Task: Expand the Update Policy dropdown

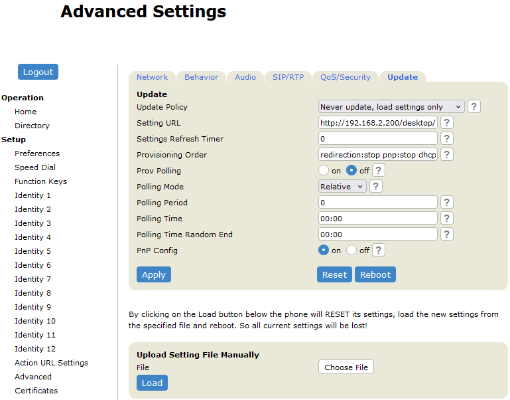Action: click(391, 107)
